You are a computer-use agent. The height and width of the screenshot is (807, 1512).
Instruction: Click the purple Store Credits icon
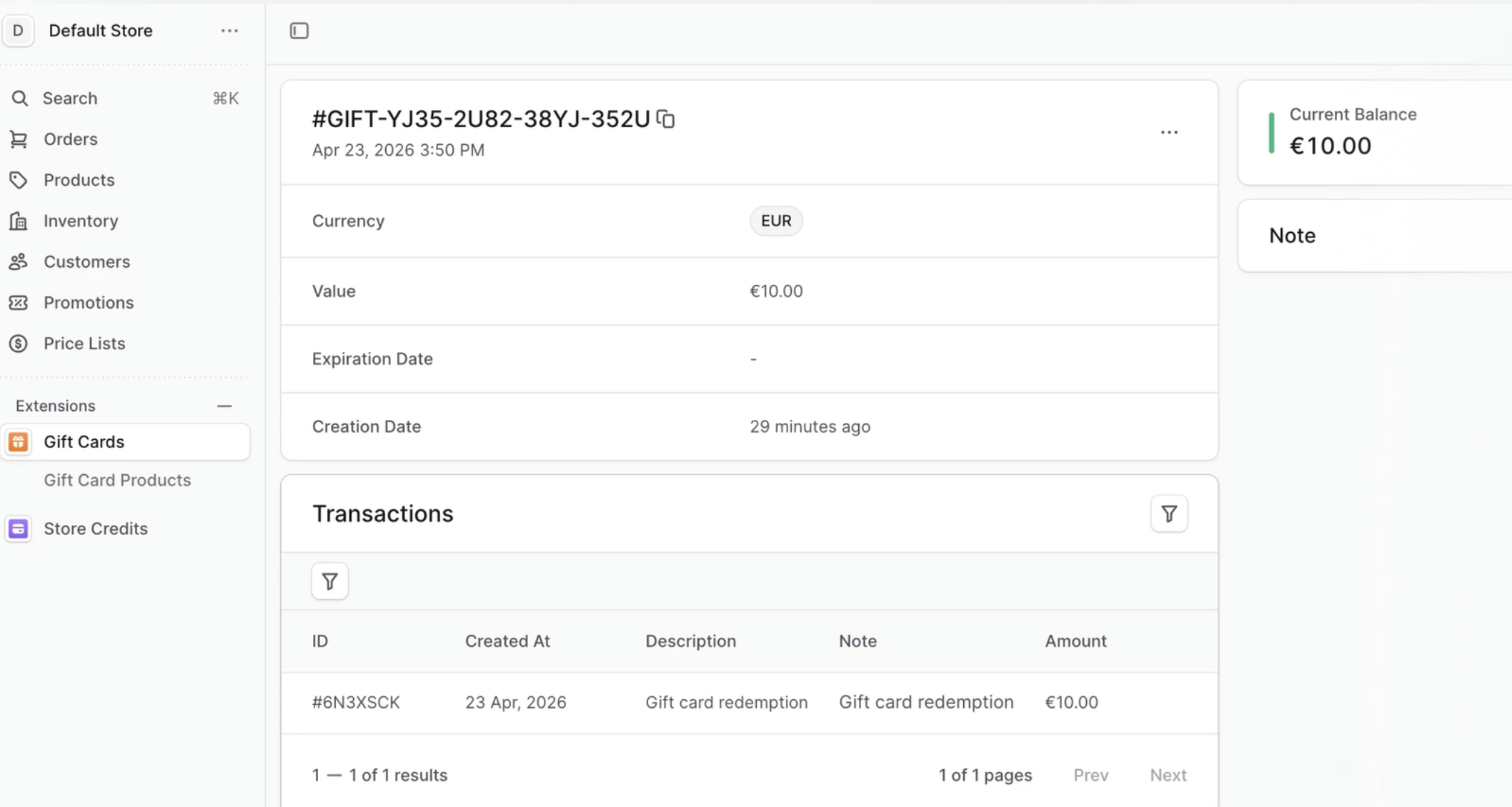(19, 529)
